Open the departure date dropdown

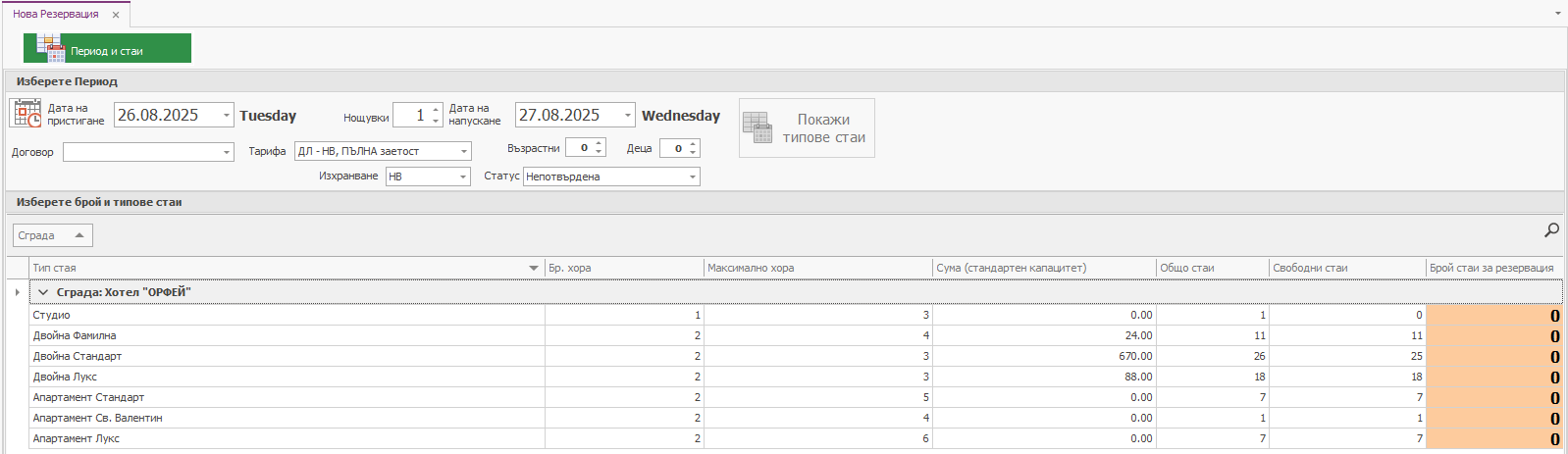pos(628,116)
